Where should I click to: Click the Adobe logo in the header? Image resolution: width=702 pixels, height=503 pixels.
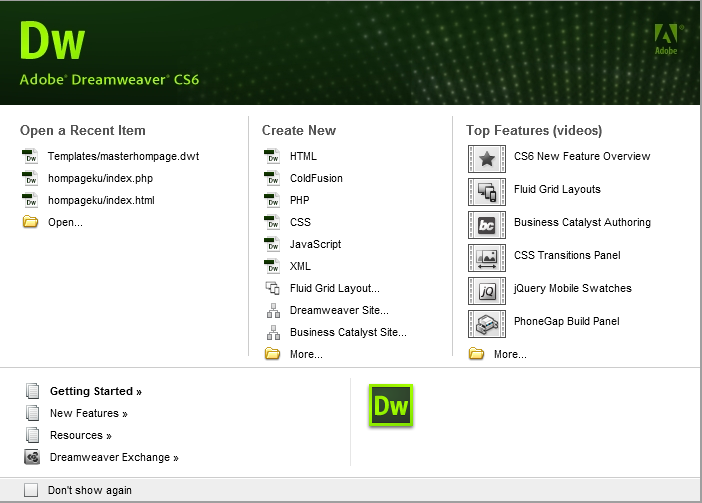coord(667,39)
